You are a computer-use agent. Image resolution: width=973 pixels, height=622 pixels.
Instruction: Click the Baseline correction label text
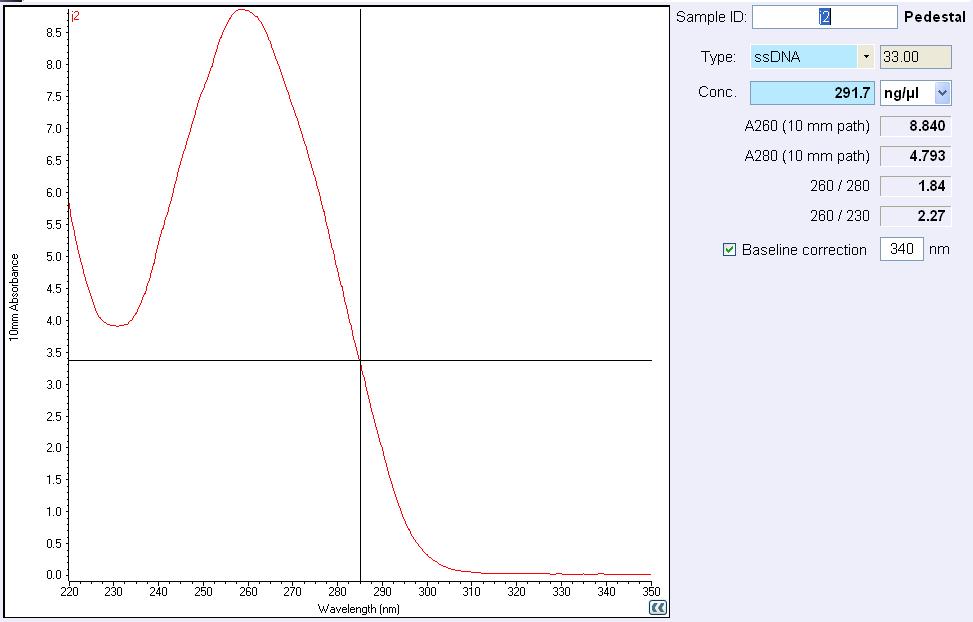(804, 250)
